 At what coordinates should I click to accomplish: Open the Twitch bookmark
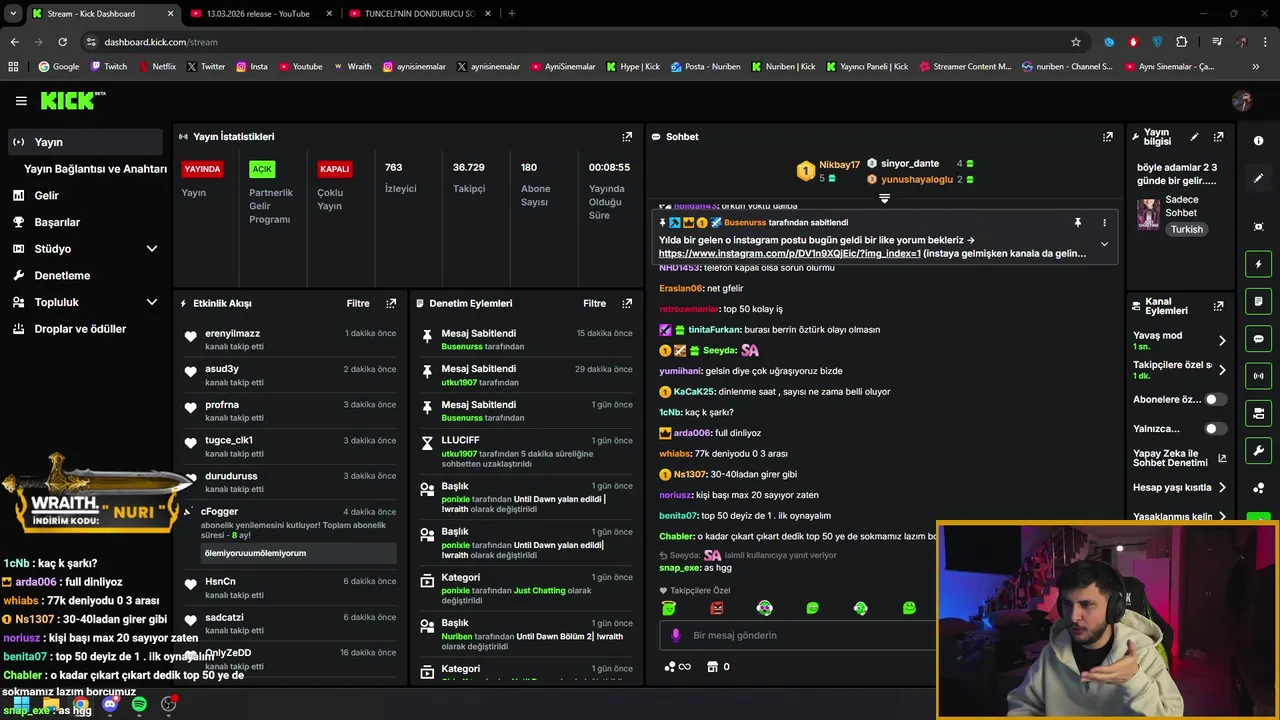(x=109, y=67)
